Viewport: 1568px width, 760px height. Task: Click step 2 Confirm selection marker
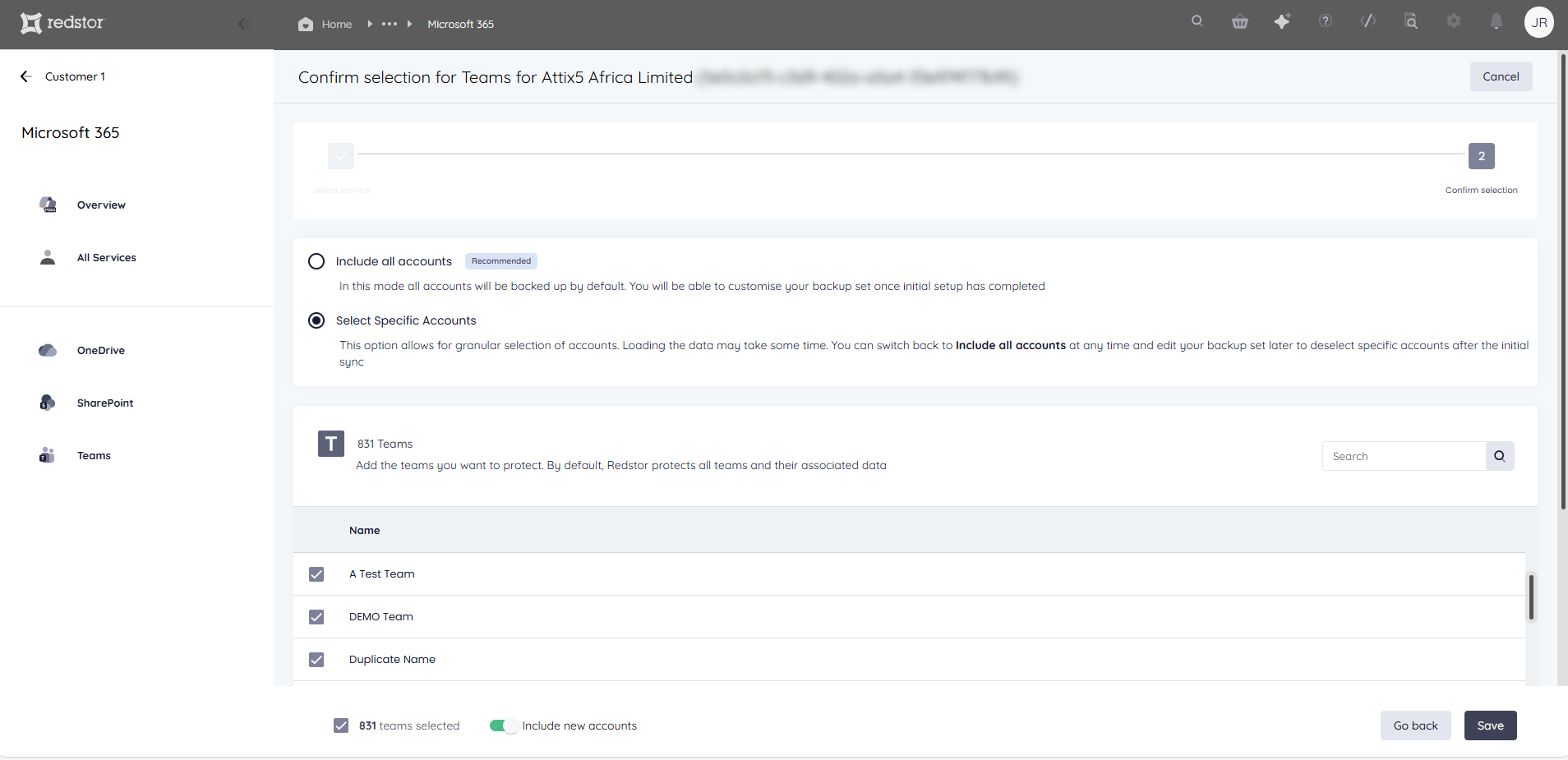tap(1482, 156)
